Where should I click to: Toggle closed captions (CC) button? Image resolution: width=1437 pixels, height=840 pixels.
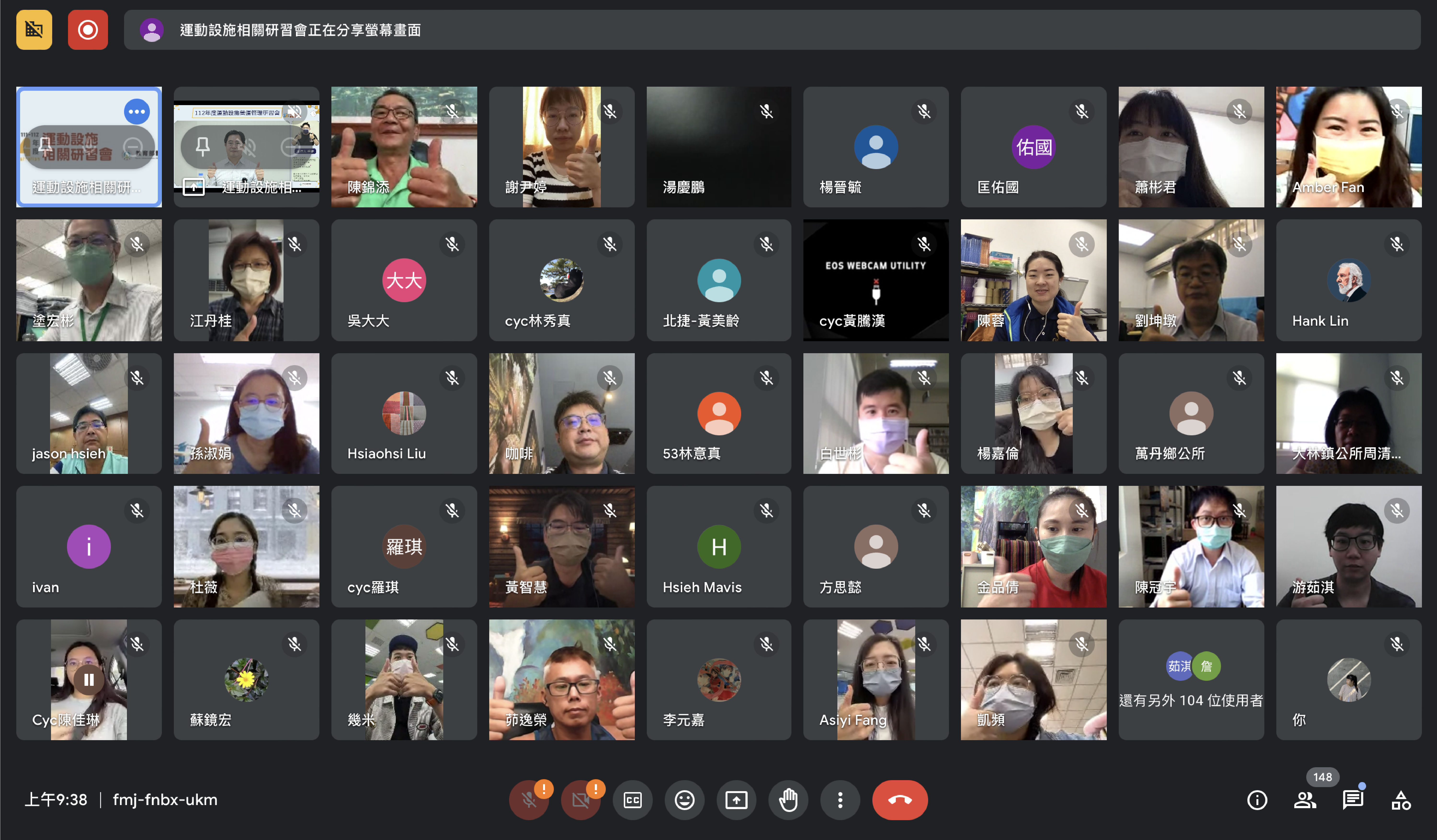(x=632, y=800)
